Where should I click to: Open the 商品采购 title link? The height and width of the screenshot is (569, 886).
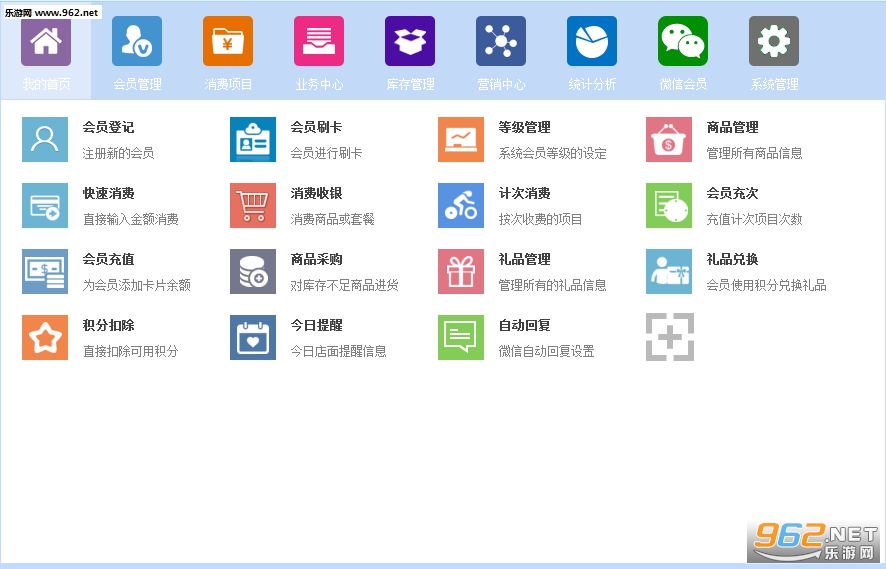(316, 259)
